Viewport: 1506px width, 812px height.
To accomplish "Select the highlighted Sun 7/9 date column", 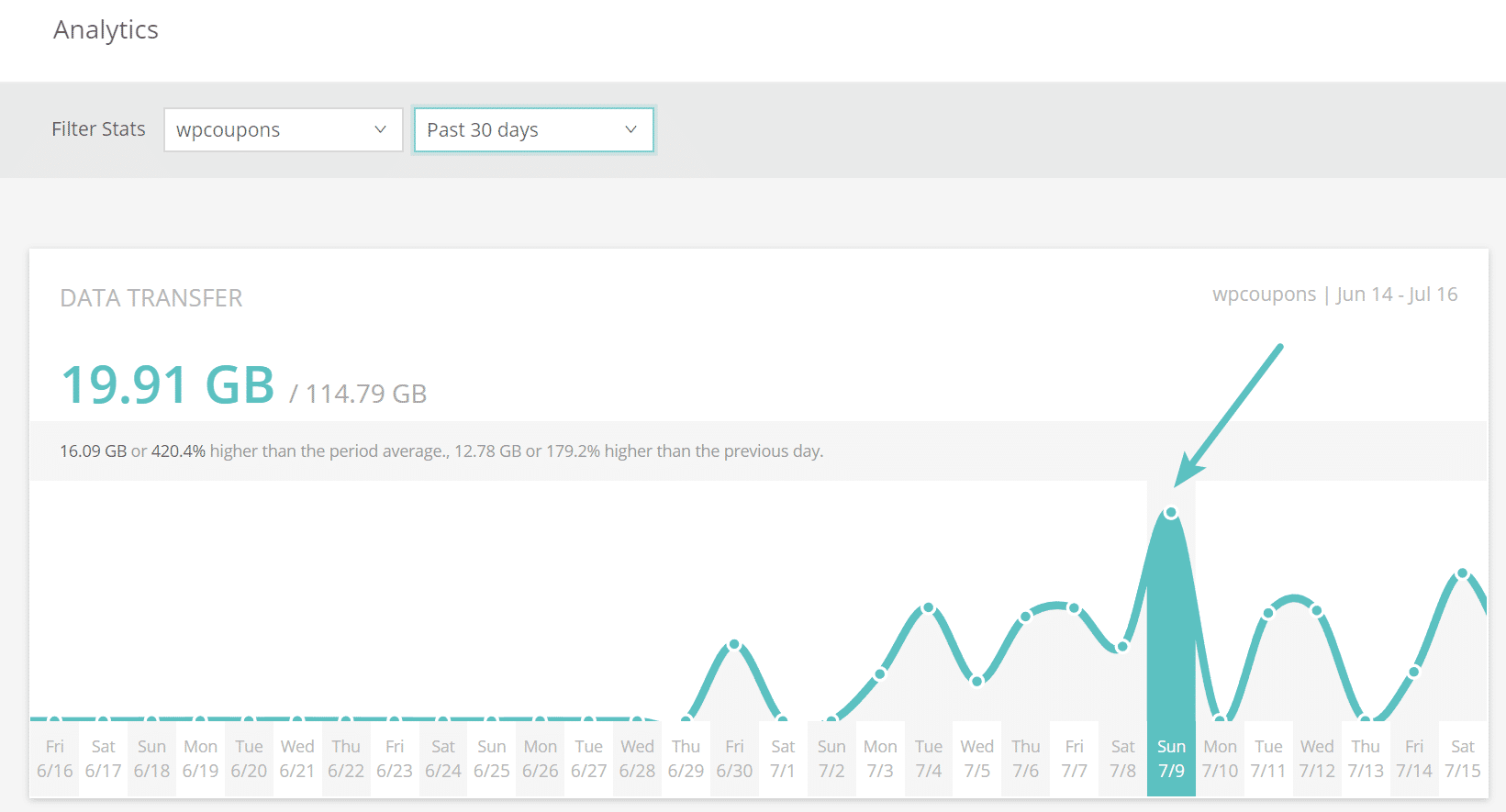I will click(x=1171, y=758).
